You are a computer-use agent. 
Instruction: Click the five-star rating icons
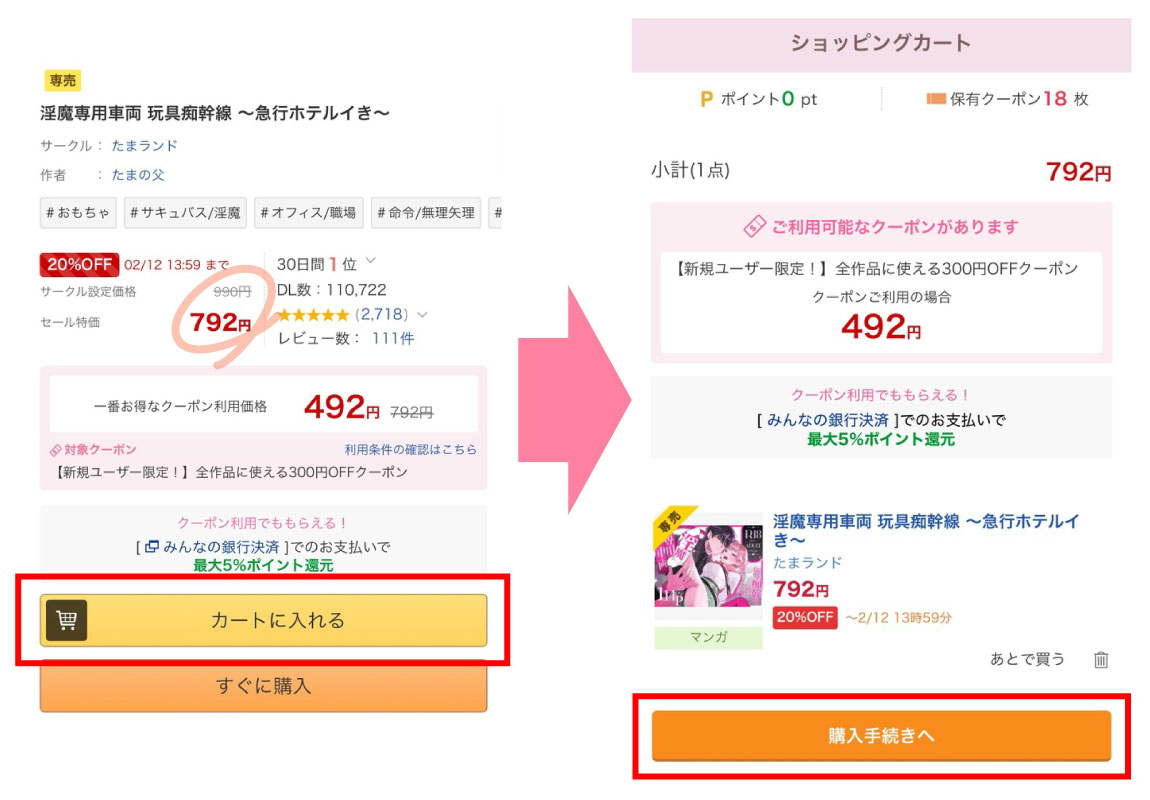click(313, 315)
